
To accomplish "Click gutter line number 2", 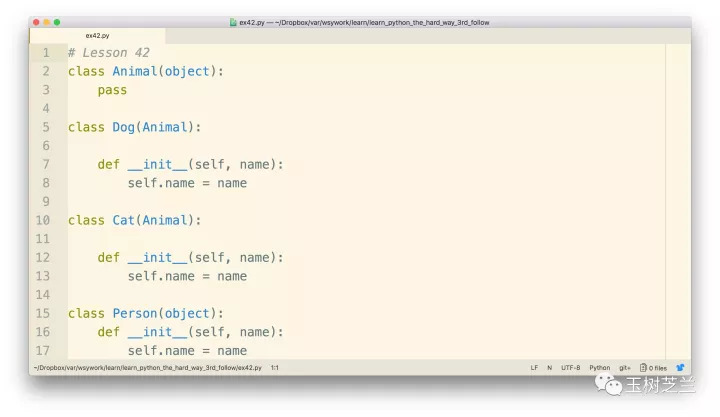I will [x=46, y=72].
